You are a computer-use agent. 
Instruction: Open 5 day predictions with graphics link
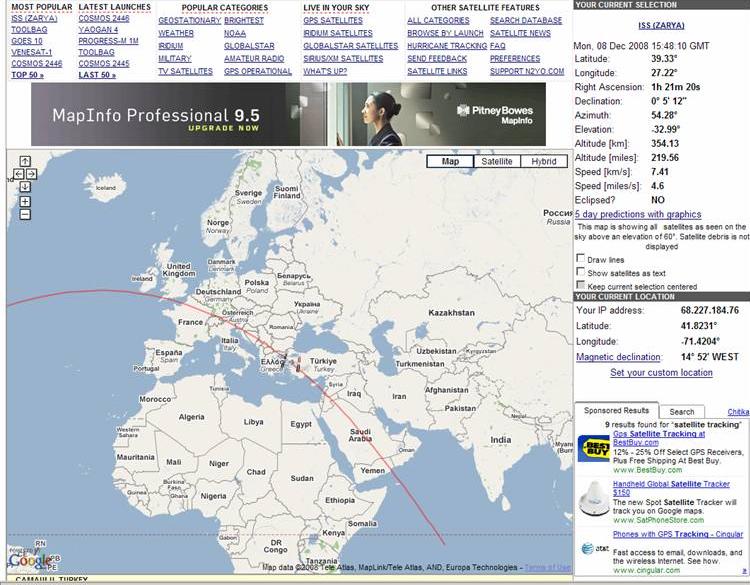pyautogui.click(x=638, y=214)
